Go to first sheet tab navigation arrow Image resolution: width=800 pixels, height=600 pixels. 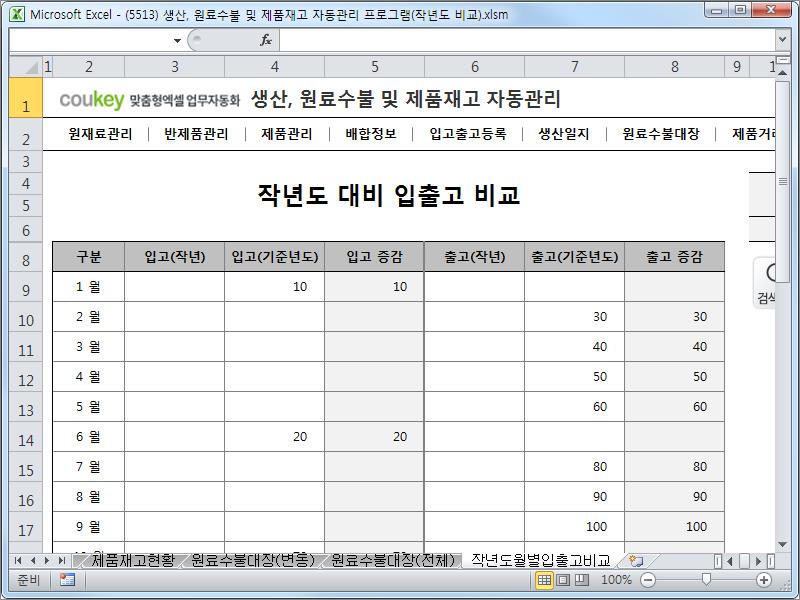tap(18, 561)
